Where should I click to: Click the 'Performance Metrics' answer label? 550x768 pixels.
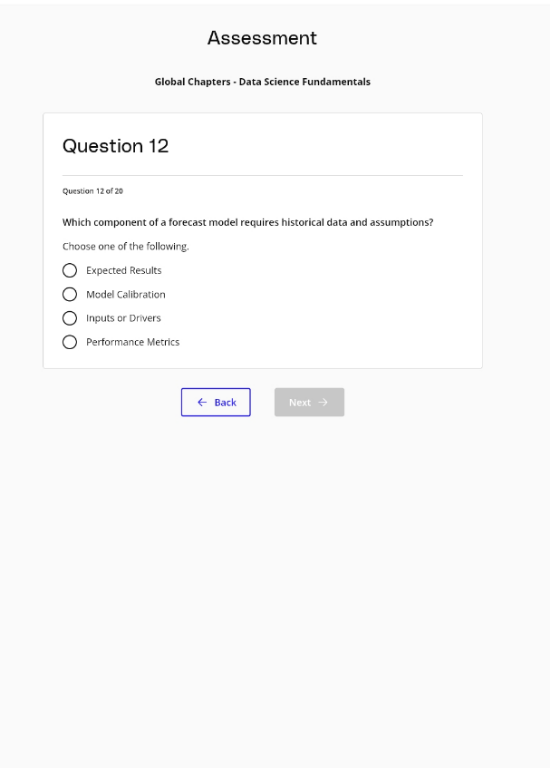click(133, 342)
